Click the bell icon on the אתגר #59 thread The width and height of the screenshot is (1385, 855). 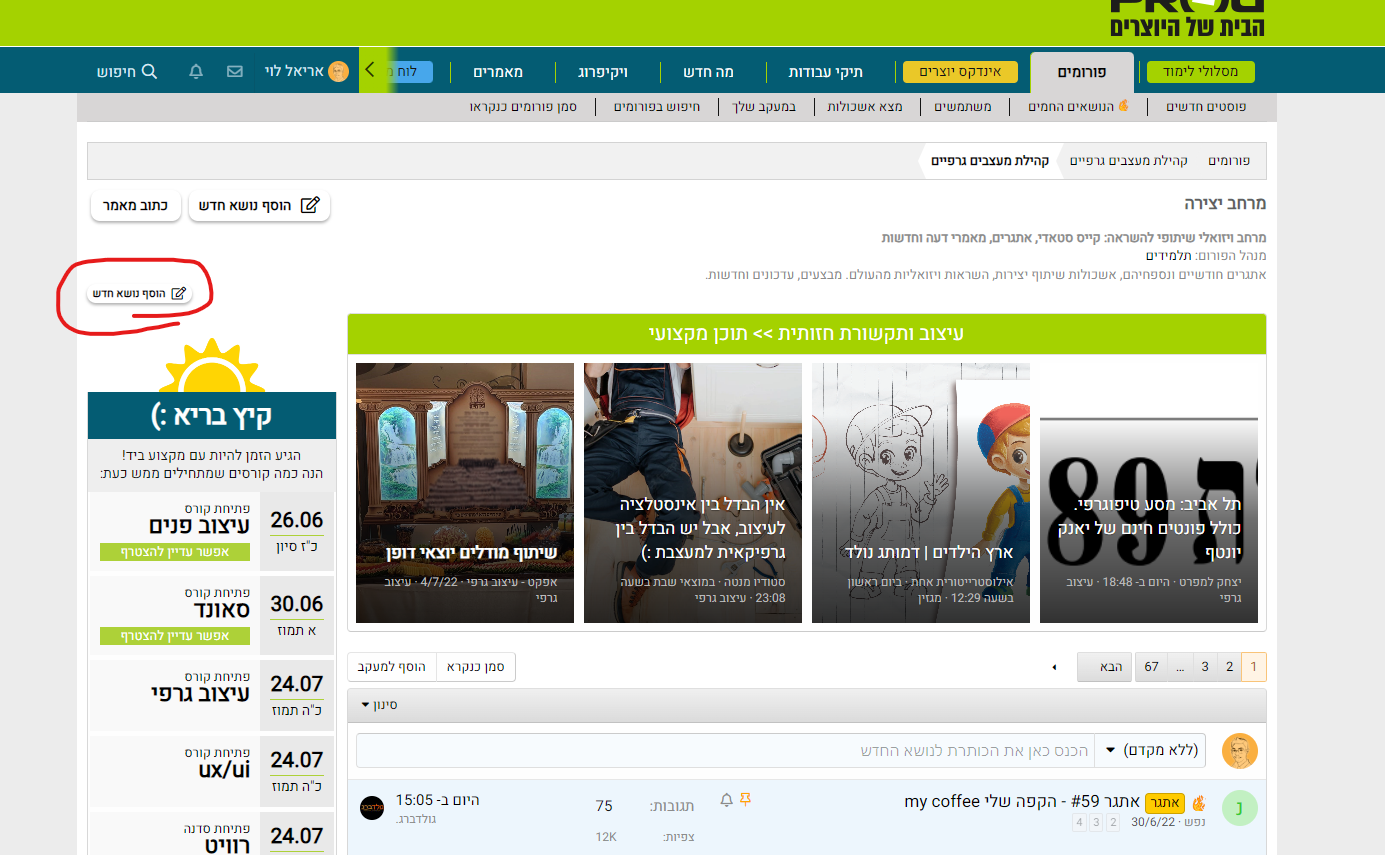727,800
